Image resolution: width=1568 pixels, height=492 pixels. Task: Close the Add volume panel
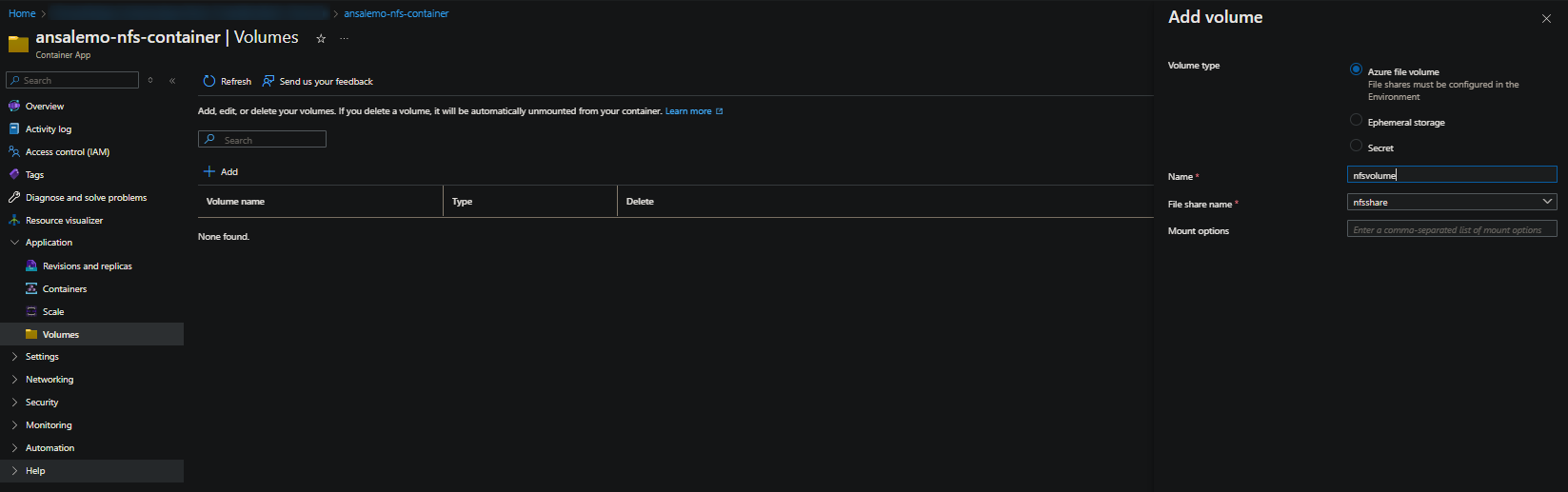(x=1546, y=19)
